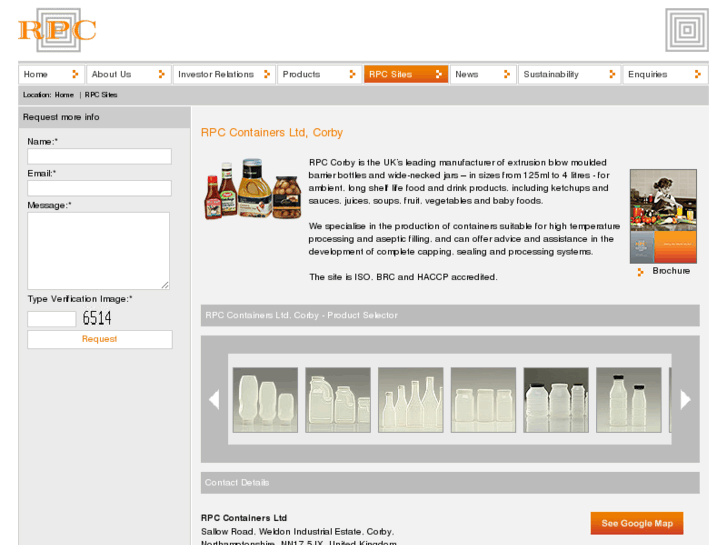727x545 pixels.
Task: Click the arrow icon next to Sustainability
Action: click(612, 74)
